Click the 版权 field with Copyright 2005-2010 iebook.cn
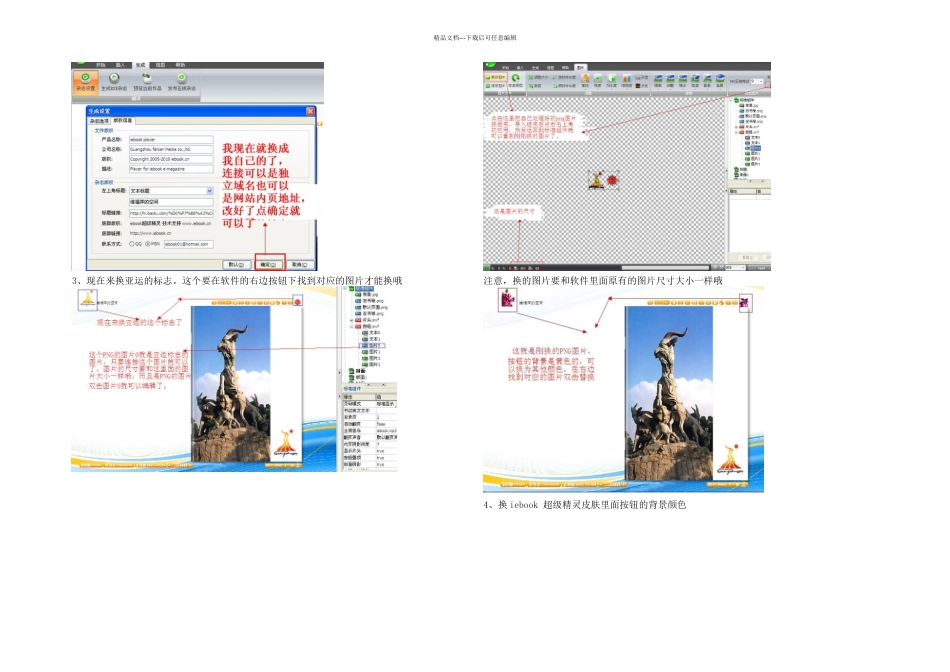Screen dimensions: 950x672 coord(171,159)
